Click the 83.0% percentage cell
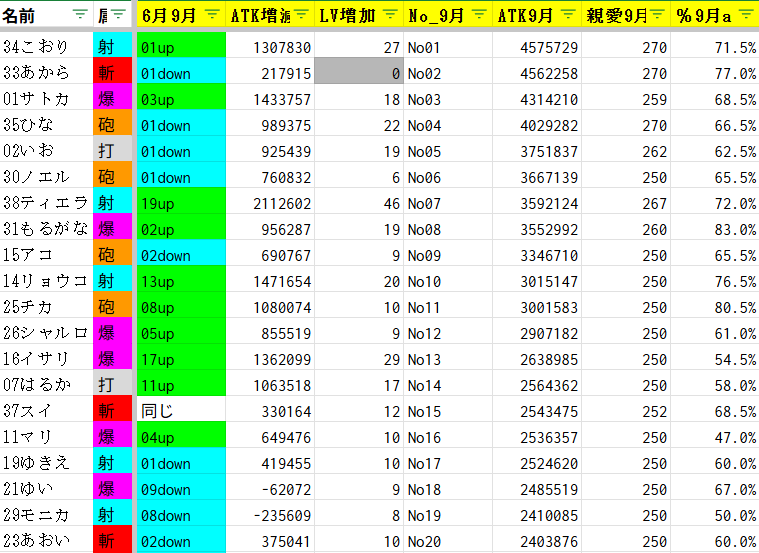Image resolution: width=759 pixels, height=553 pixels. (x=714, y=229)
